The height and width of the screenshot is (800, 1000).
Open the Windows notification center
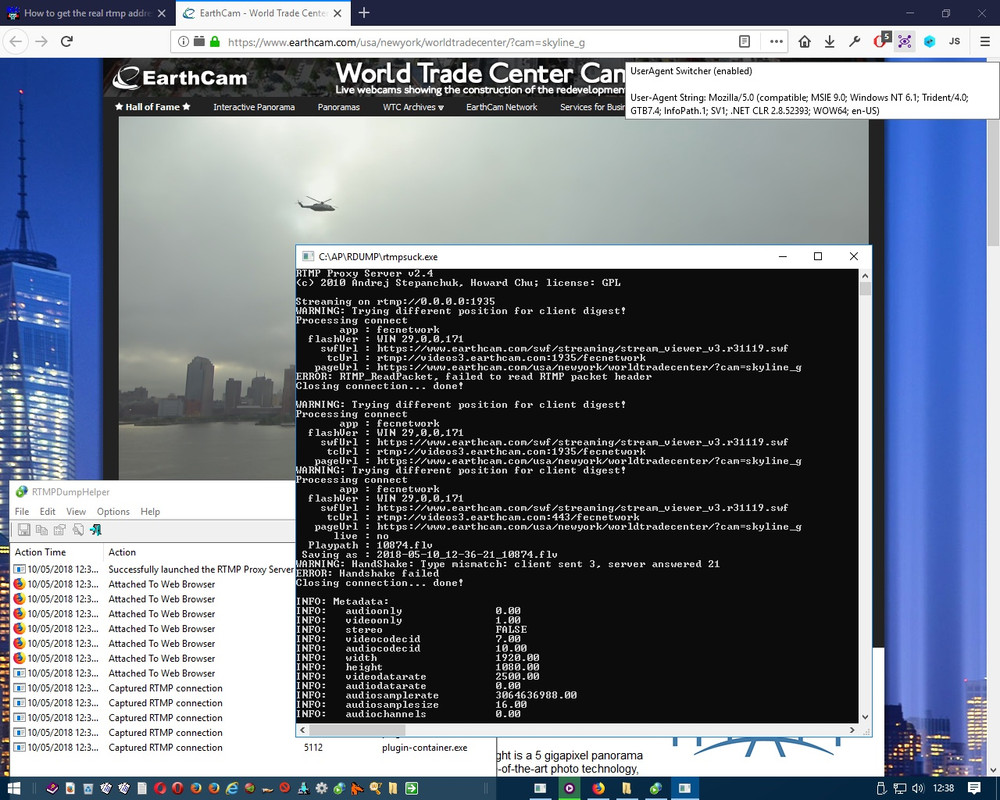point(974,789)
